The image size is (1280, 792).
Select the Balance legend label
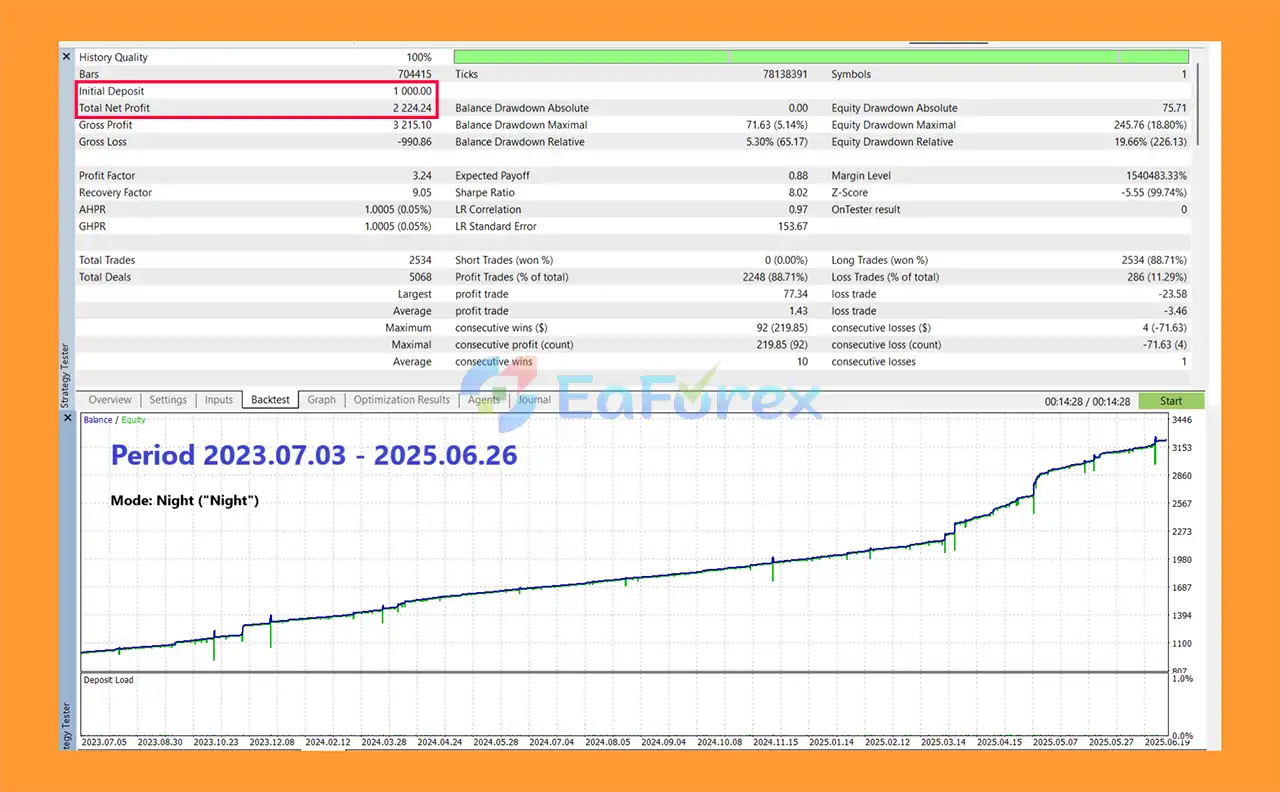pyautogui.click(x=98, y=420)
